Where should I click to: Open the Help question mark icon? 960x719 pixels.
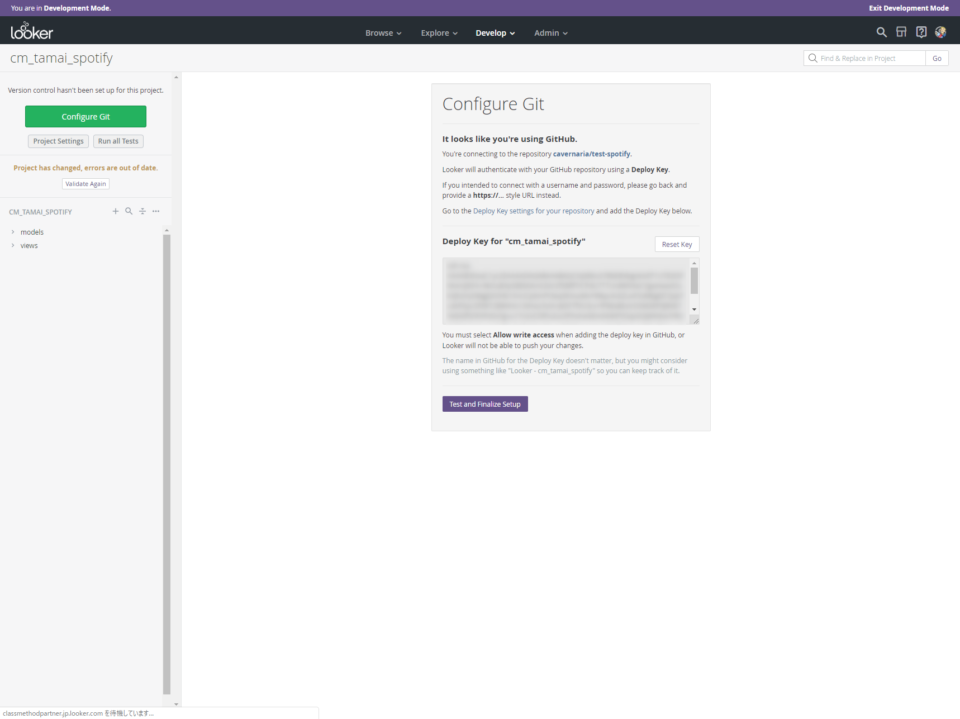pyautogui.click(x=921, y=32)
